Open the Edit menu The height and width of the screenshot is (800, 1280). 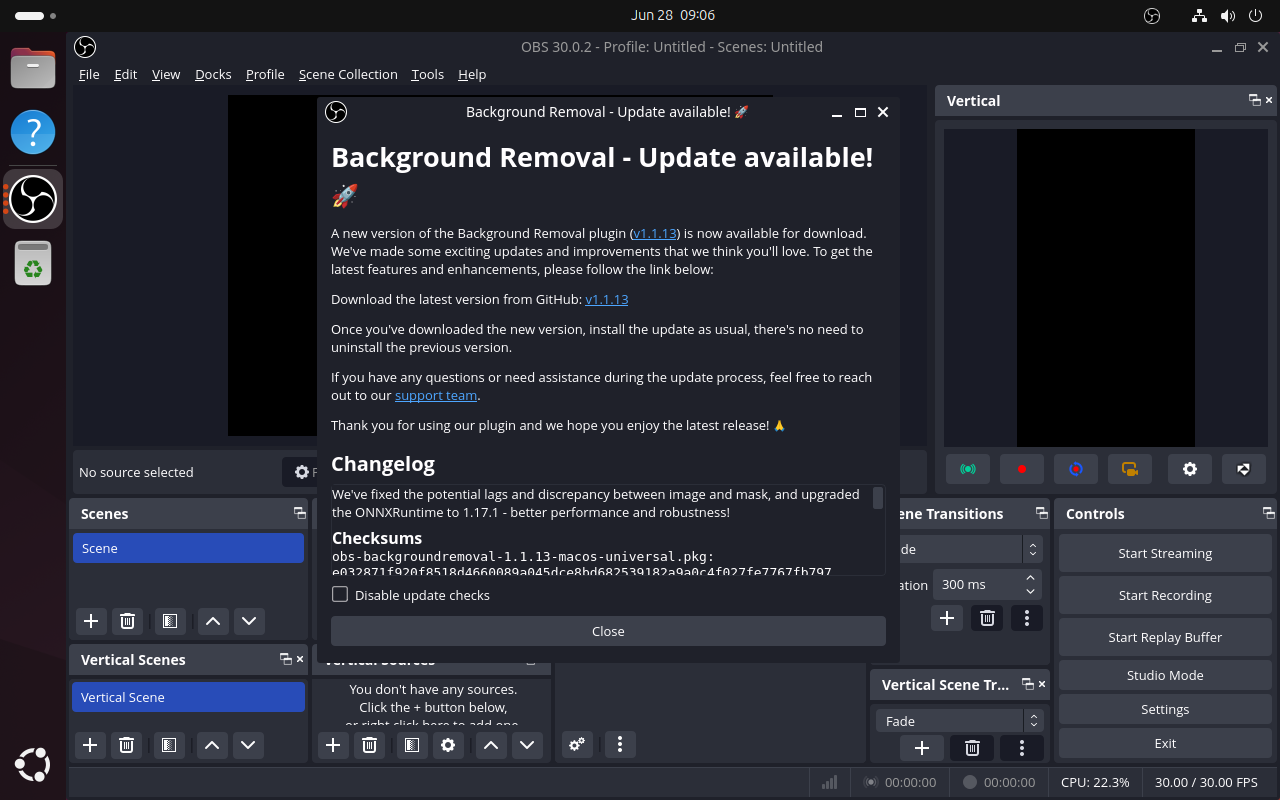point(125,74)
